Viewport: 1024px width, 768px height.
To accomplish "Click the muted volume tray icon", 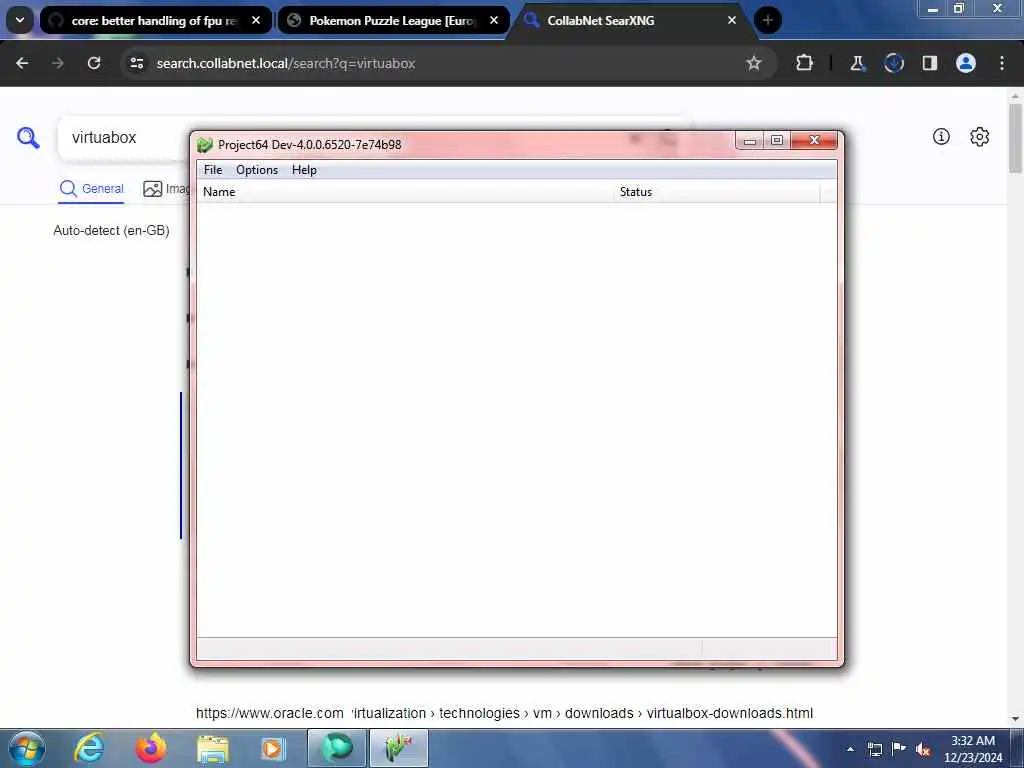I will 923,749.
